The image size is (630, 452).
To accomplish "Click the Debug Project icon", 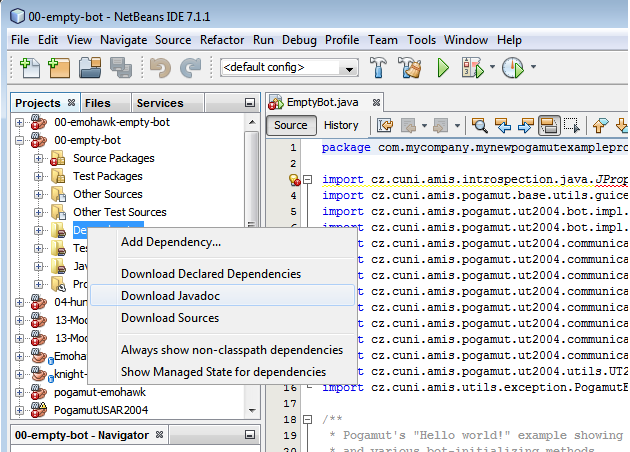I will click(473, 67).
